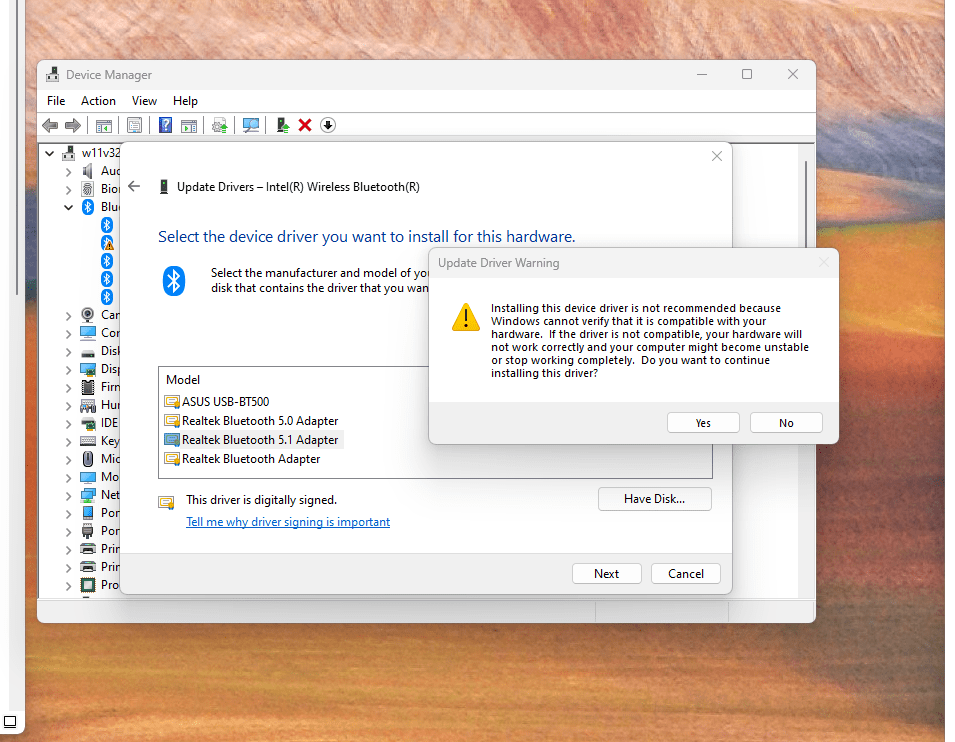Expand the Keyboards category chevron
This screenshot has height=742, width=955.
pyautogui.click(x=68, y=442)
